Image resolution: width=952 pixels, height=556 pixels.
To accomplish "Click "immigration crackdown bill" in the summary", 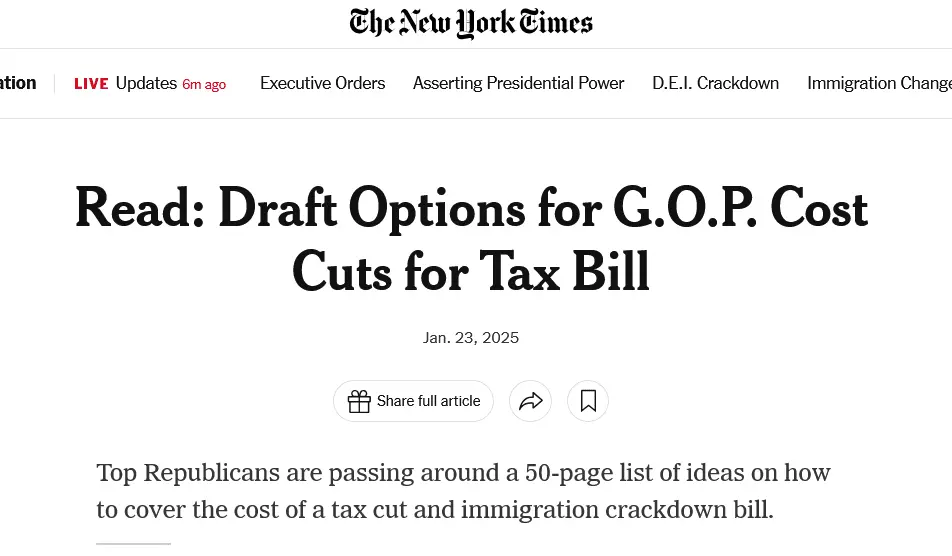I will [x=617, y=509].
